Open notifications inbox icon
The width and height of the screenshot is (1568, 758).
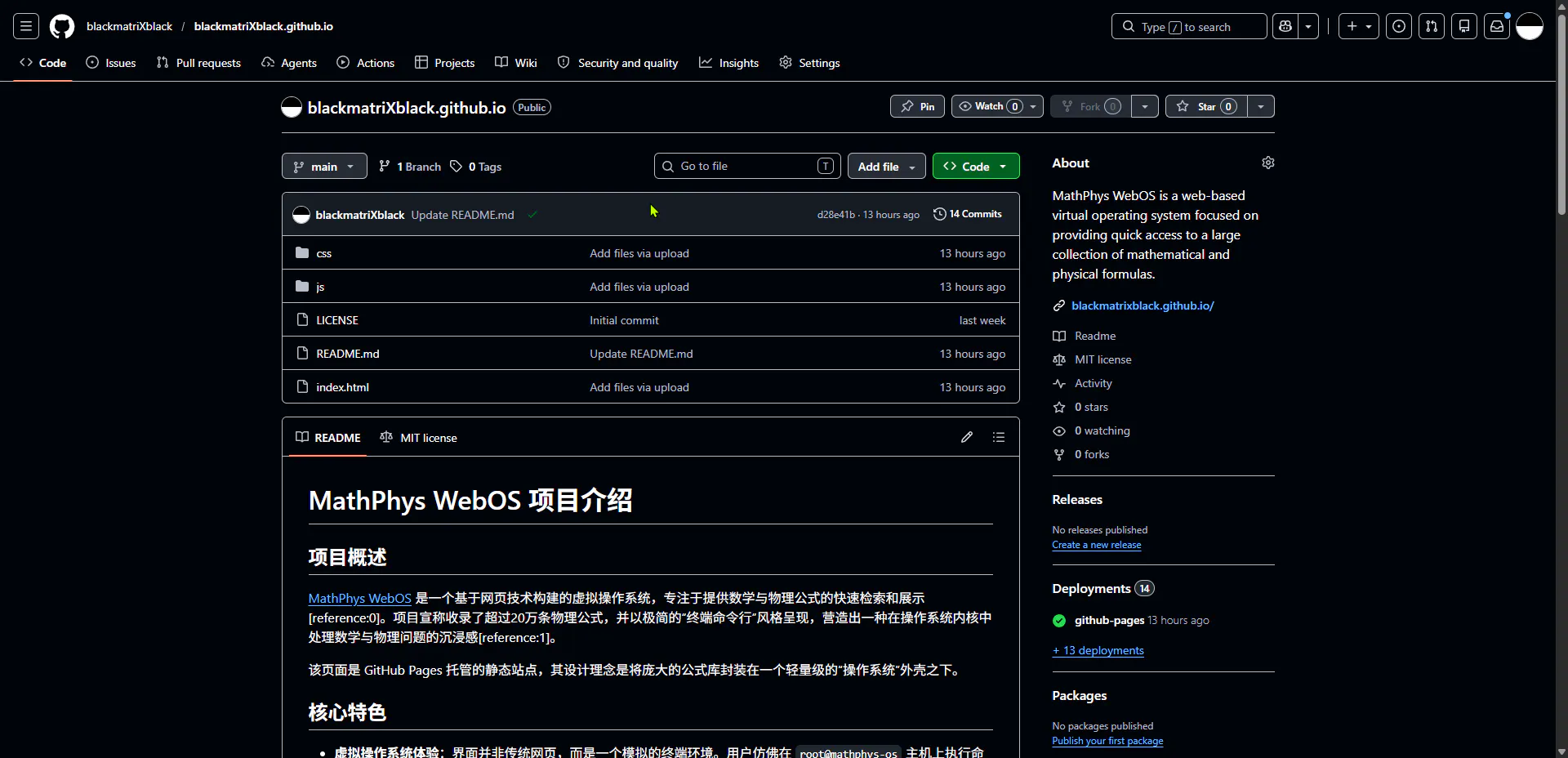coord(1497,26)
